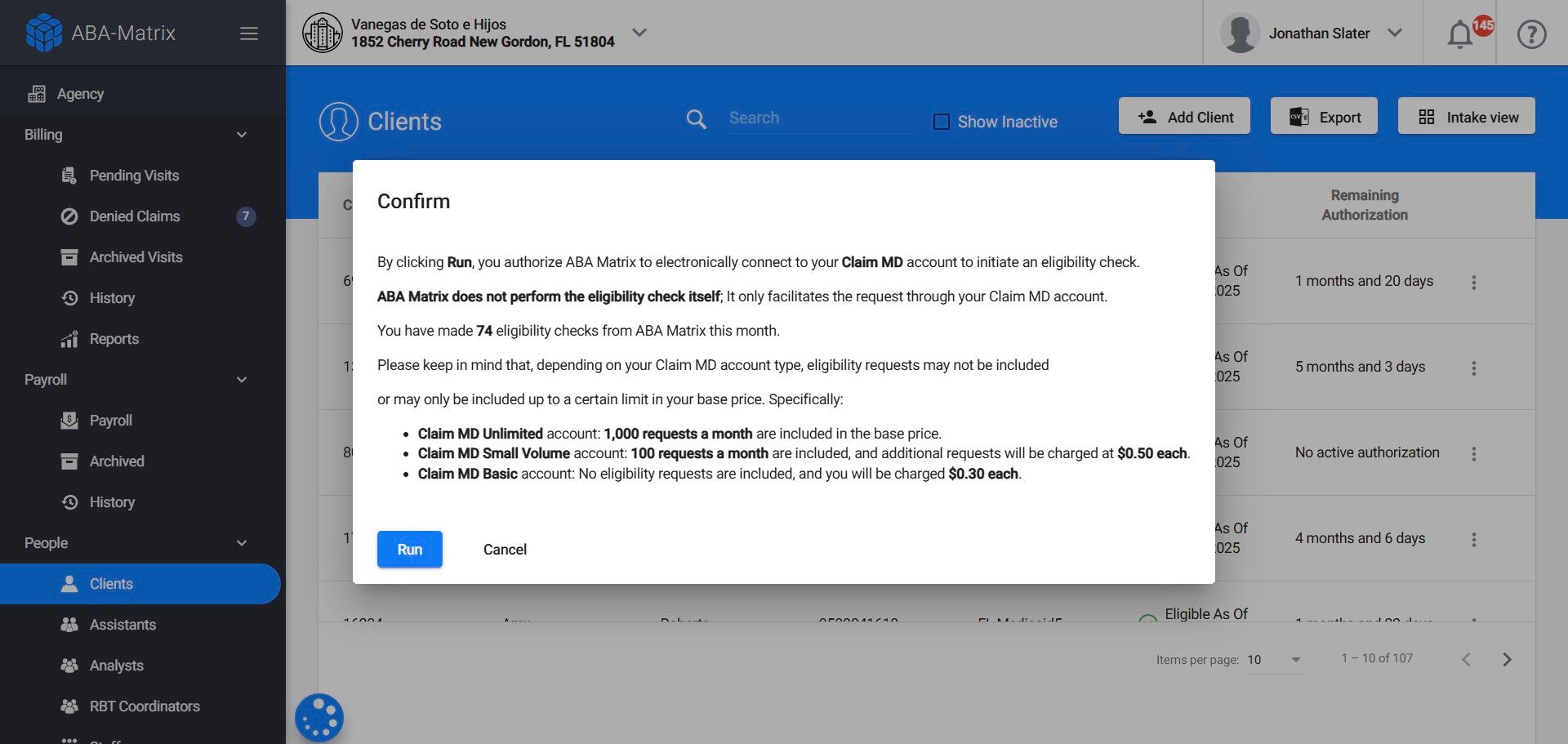Click the Denied Claims count badge 7
The height and width of the screenshot is (744, 1568).
click(246, 216)
